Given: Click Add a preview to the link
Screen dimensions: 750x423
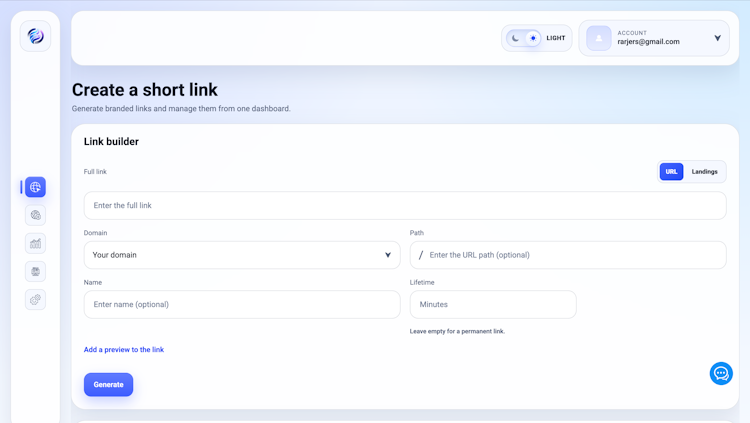Looking at the screenshot, I should pyautogui.click(x=124, y=350).
